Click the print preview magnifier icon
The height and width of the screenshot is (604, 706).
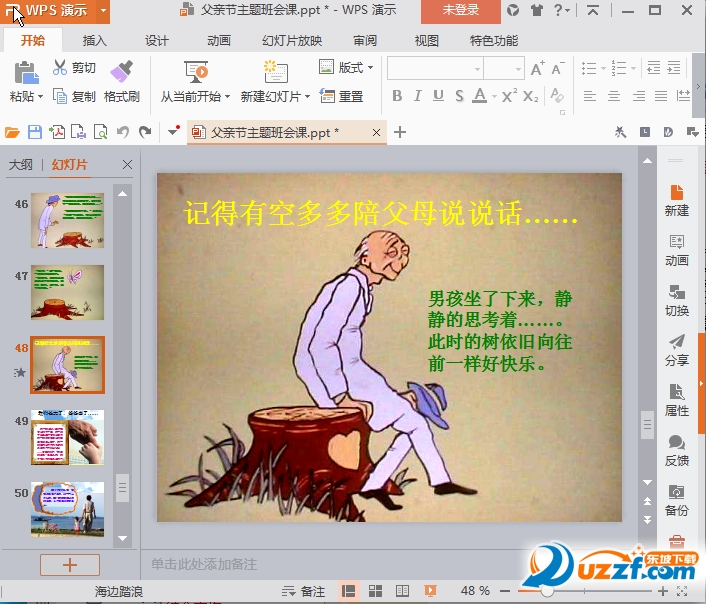[100, 132]
